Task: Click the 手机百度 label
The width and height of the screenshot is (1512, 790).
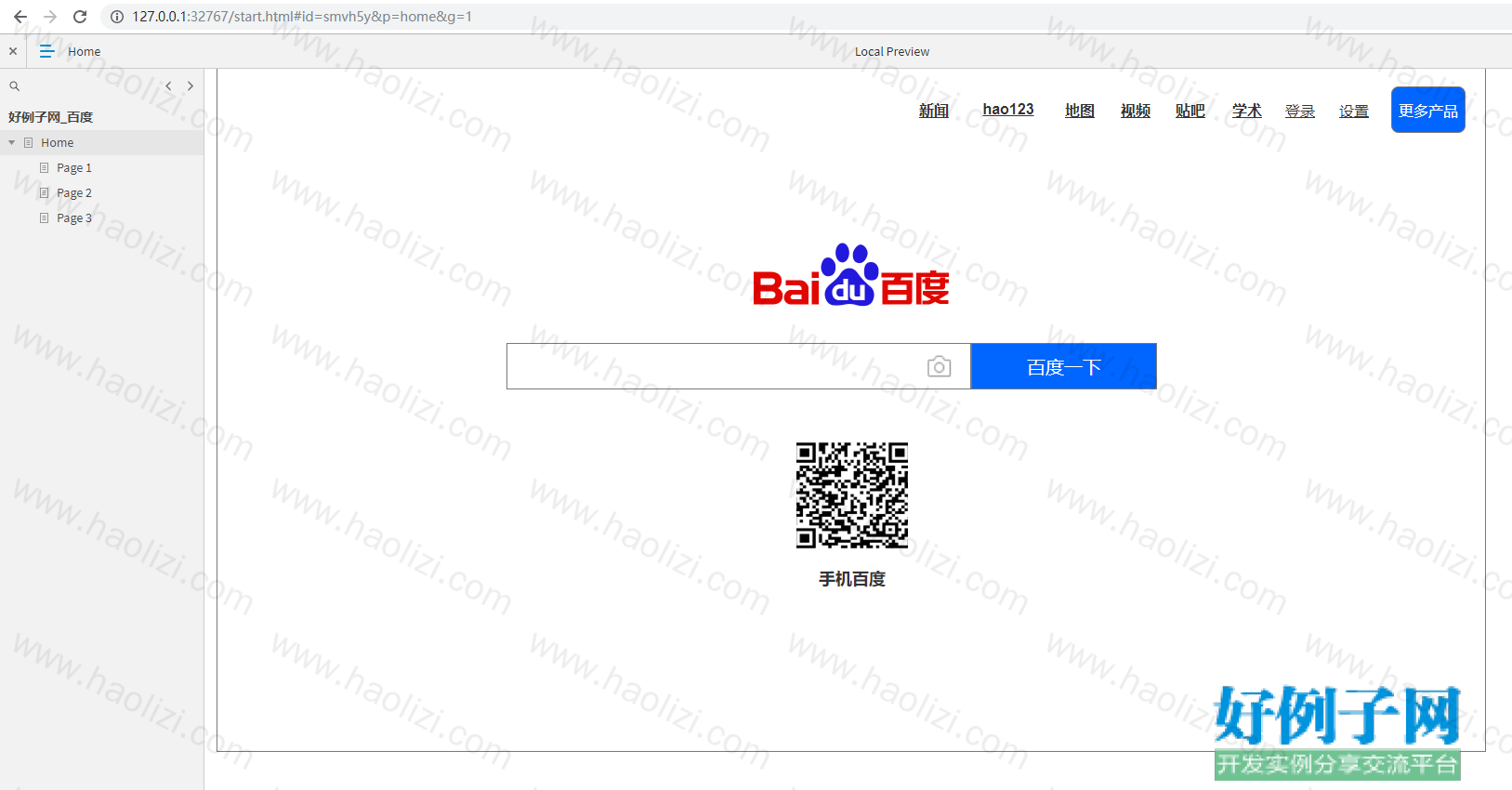Action: pyautogui.click(x=852, y=579)
